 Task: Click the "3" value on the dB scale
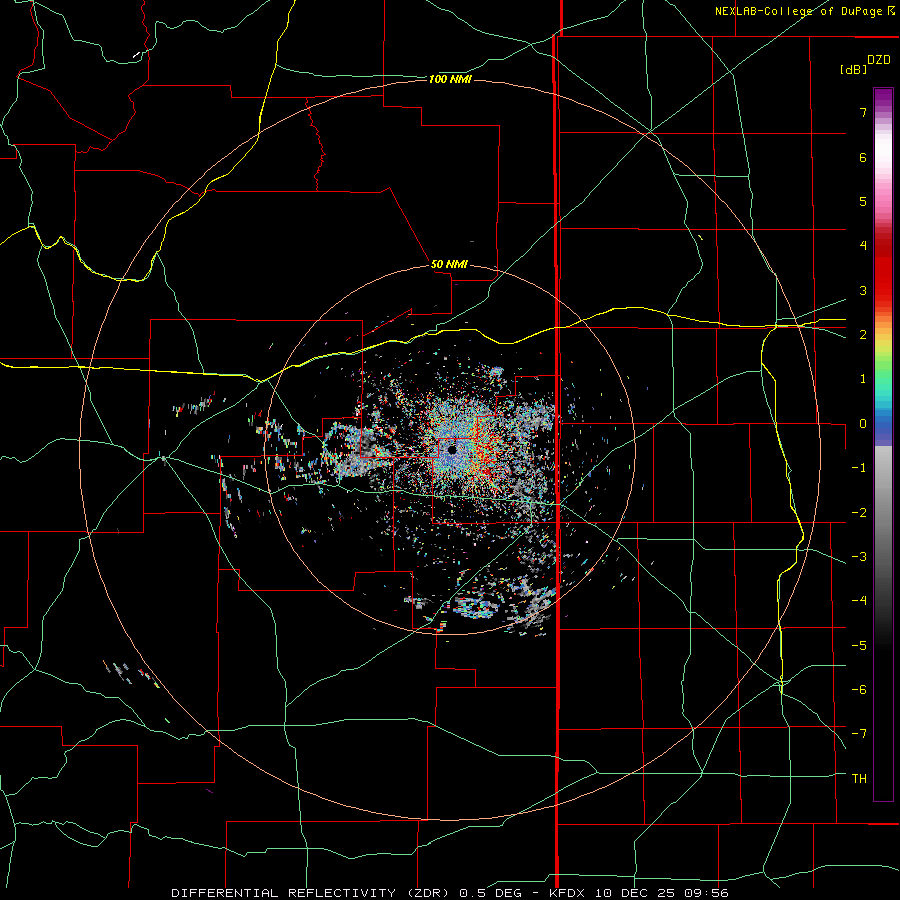click(863, 290)
